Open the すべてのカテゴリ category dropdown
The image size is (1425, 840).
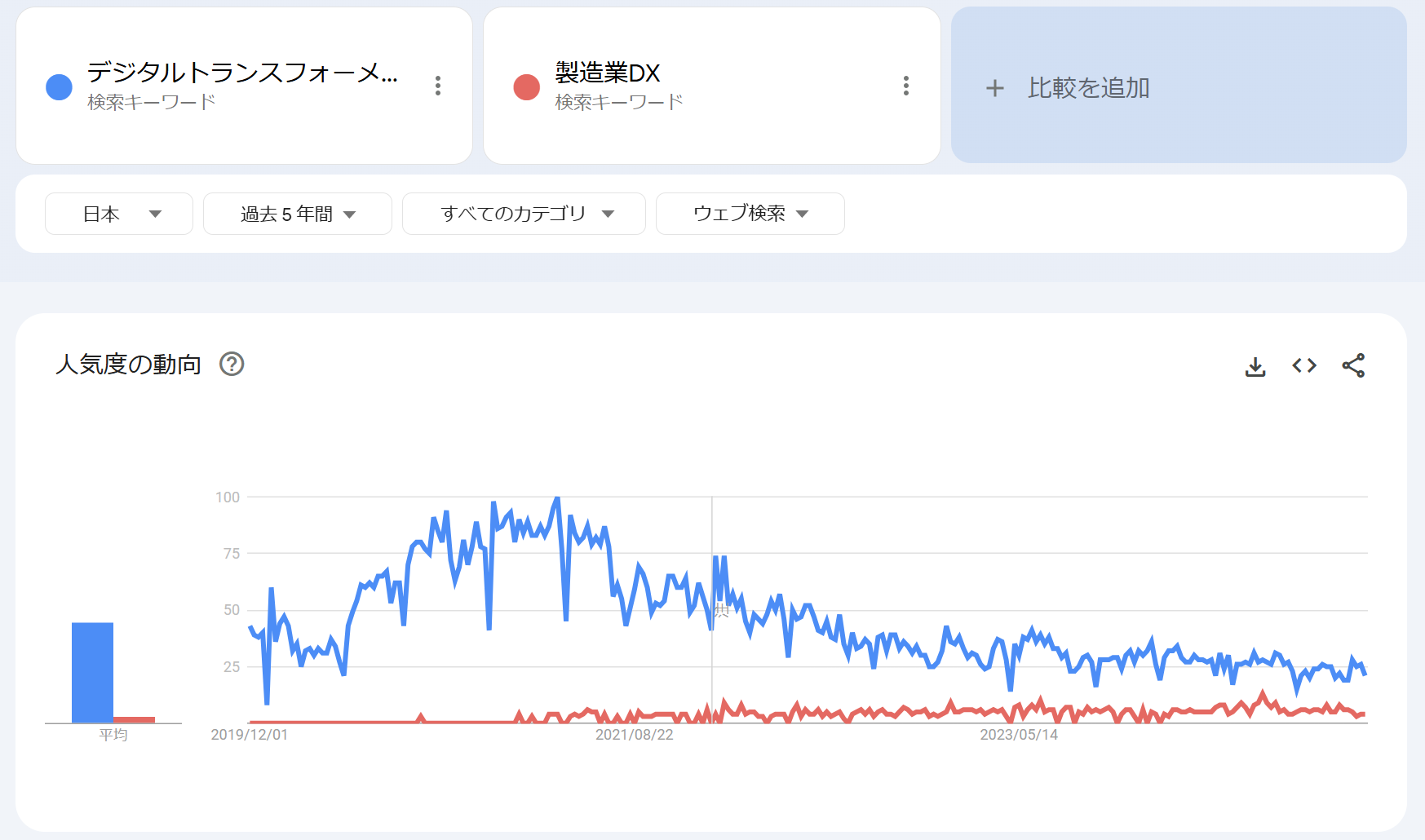point(524,213)
